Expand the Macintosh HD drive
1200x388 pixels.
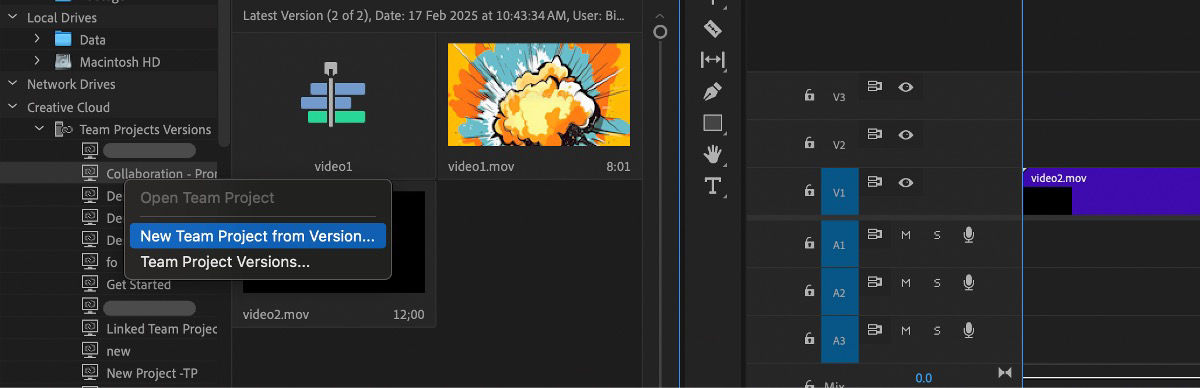pyautogui.click(x=37, y=62)
